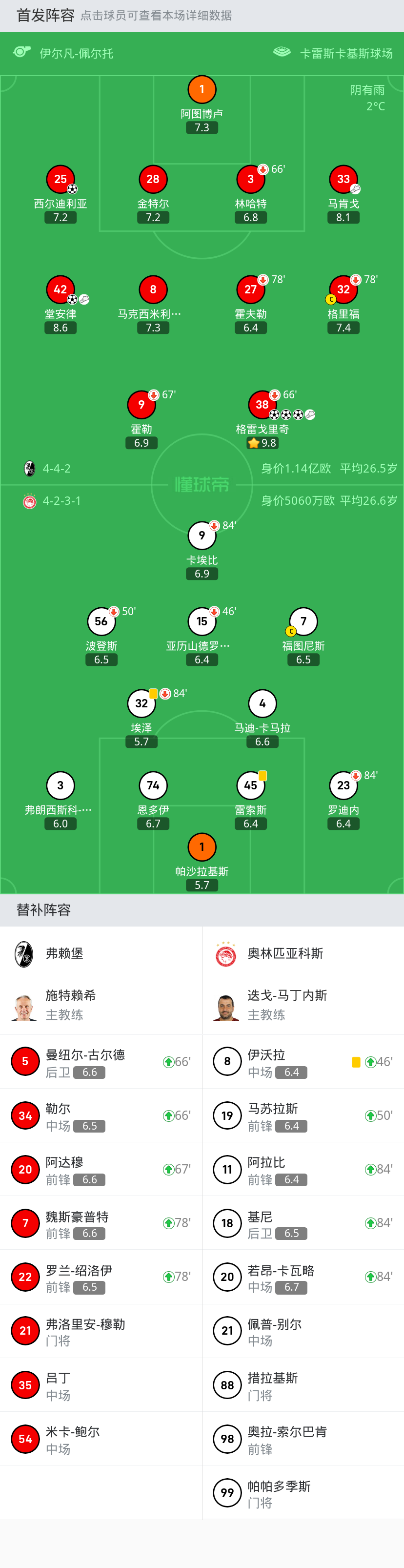Open the 奥林匹亚科斯 team header
404x1568 pixels.
tap(303, 953)
